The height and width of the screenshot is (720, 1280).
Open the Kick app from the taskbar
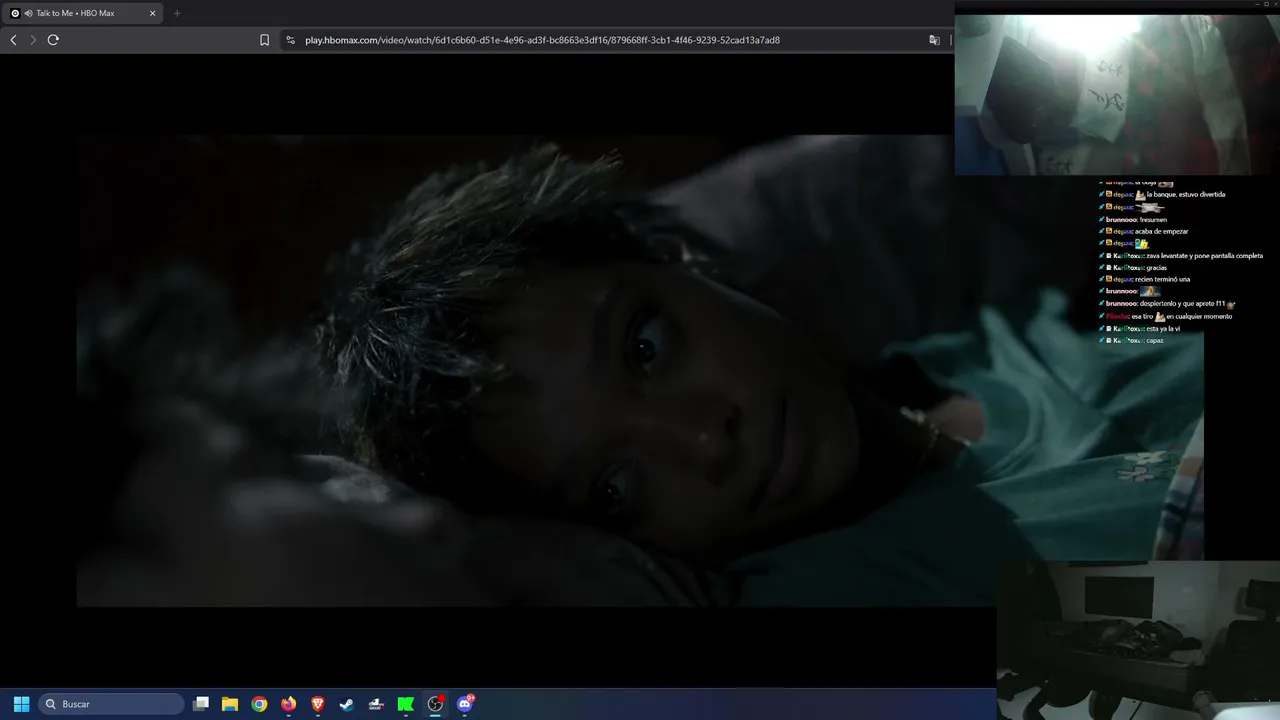click(x=406, y=704)
